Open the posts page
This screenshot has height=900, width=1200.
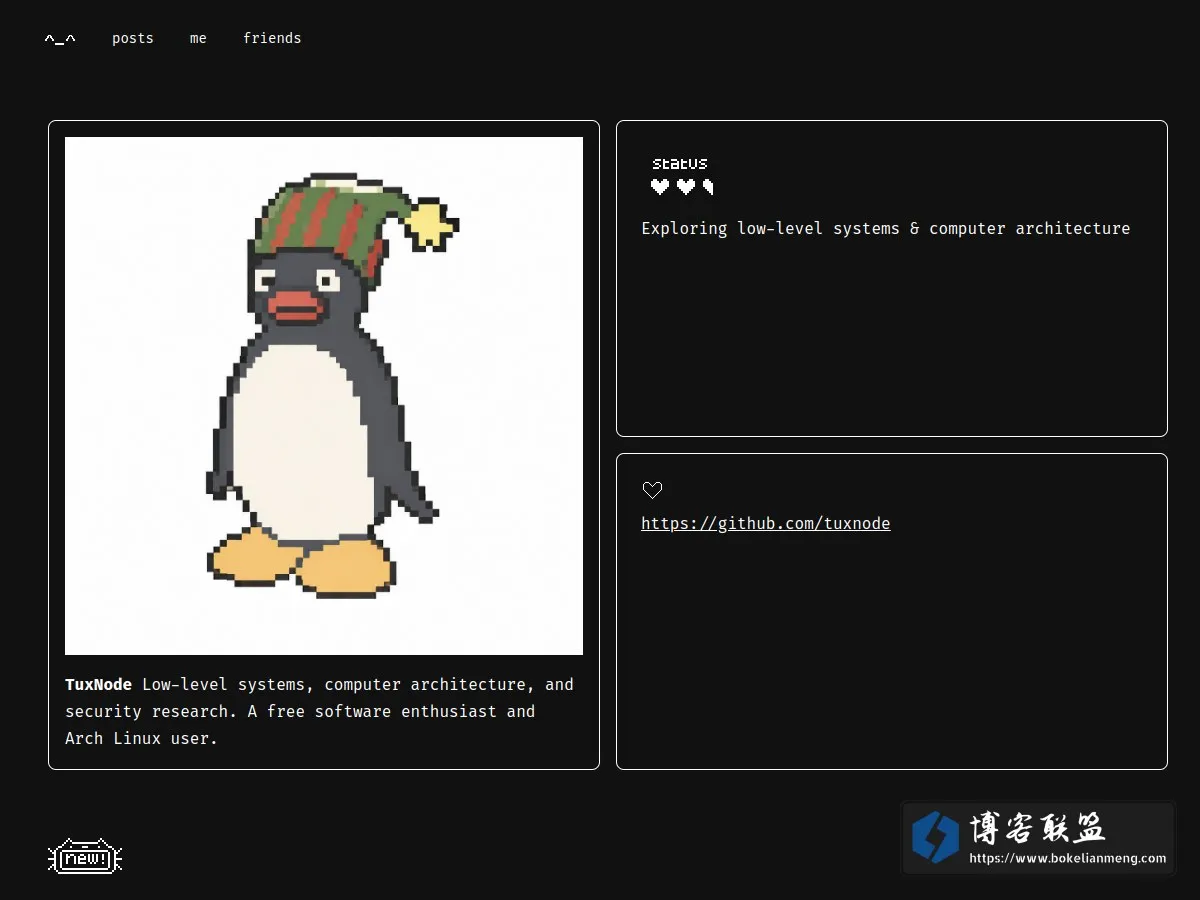tap(133, 38)
